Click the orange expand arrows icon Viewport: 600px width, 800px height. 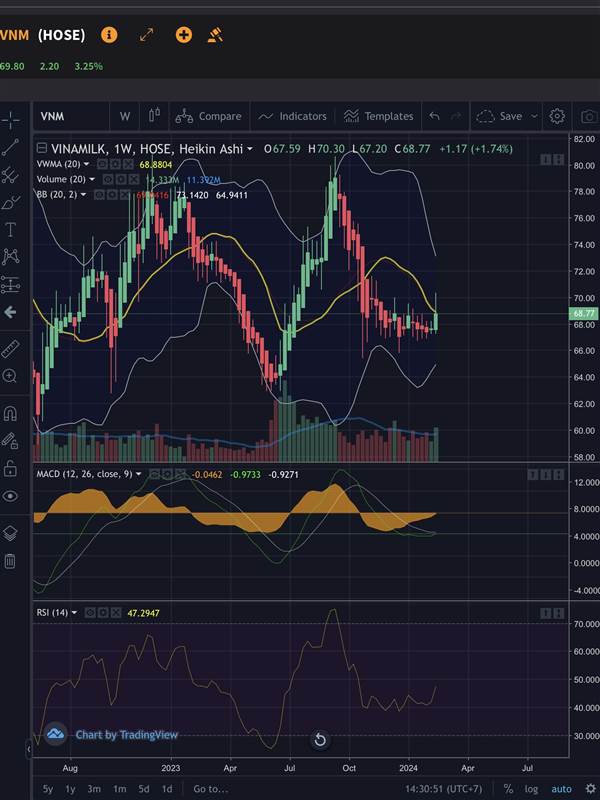pyautogui.click(x=146, y=35)
